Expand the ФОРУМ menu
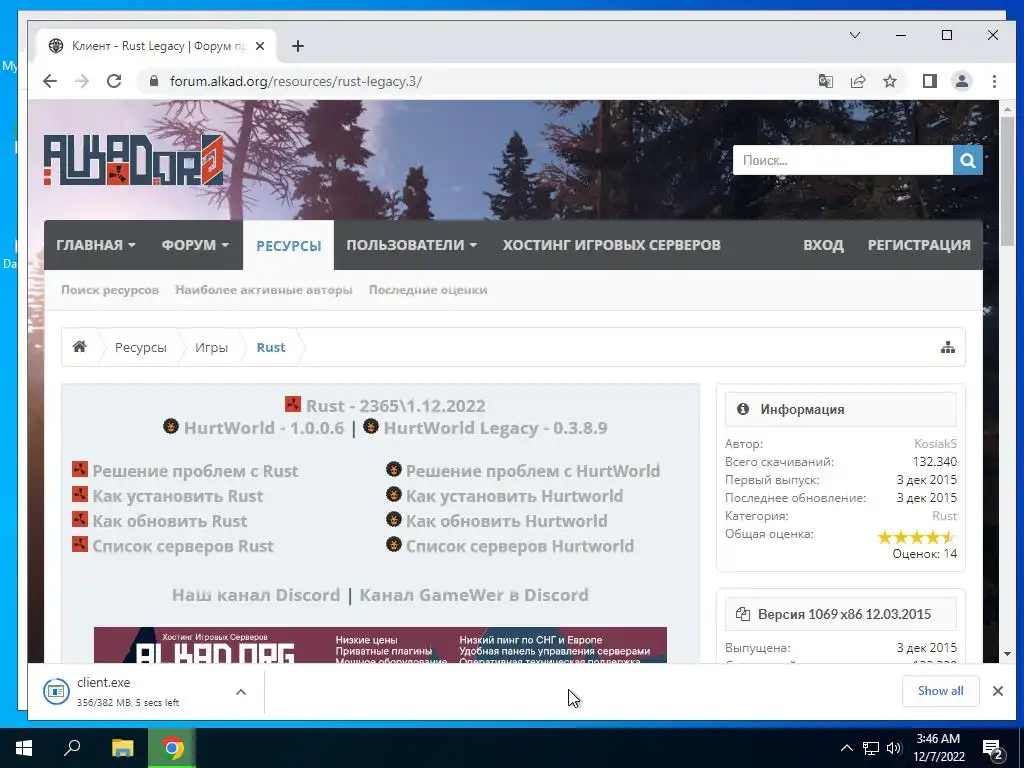 tap(195, 245)
